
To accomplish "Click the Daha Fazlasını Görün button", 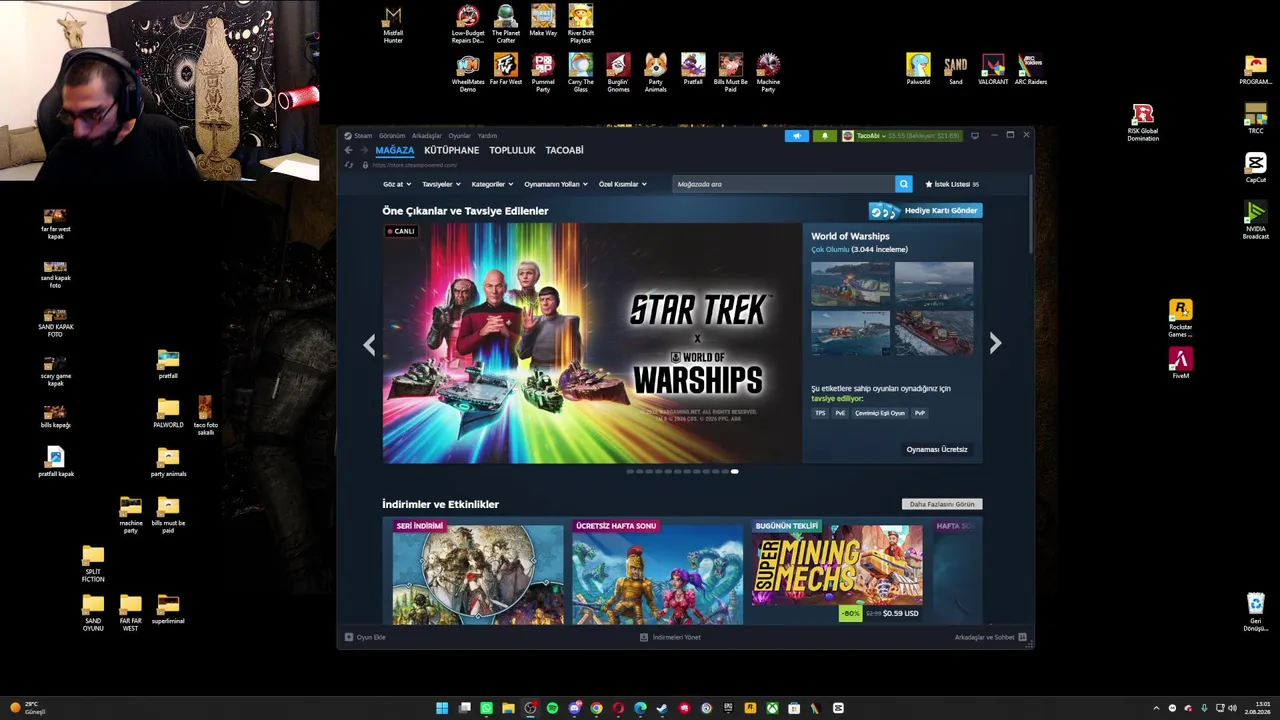I will coord(942,504).
